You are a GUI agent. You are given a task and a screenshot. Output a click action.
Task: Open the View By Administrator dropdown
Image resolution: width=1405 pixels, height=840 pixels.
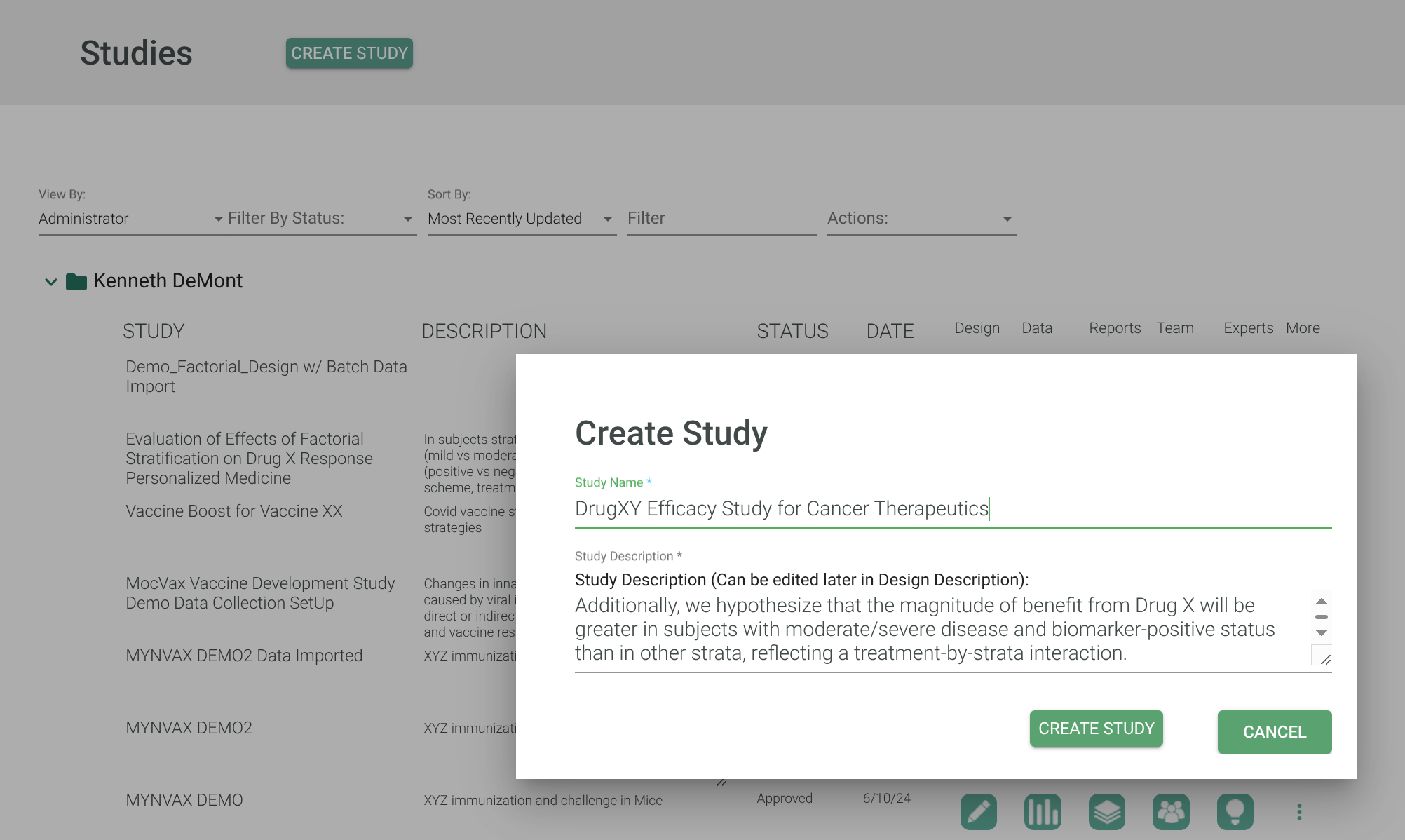click(x=130, y=219)
